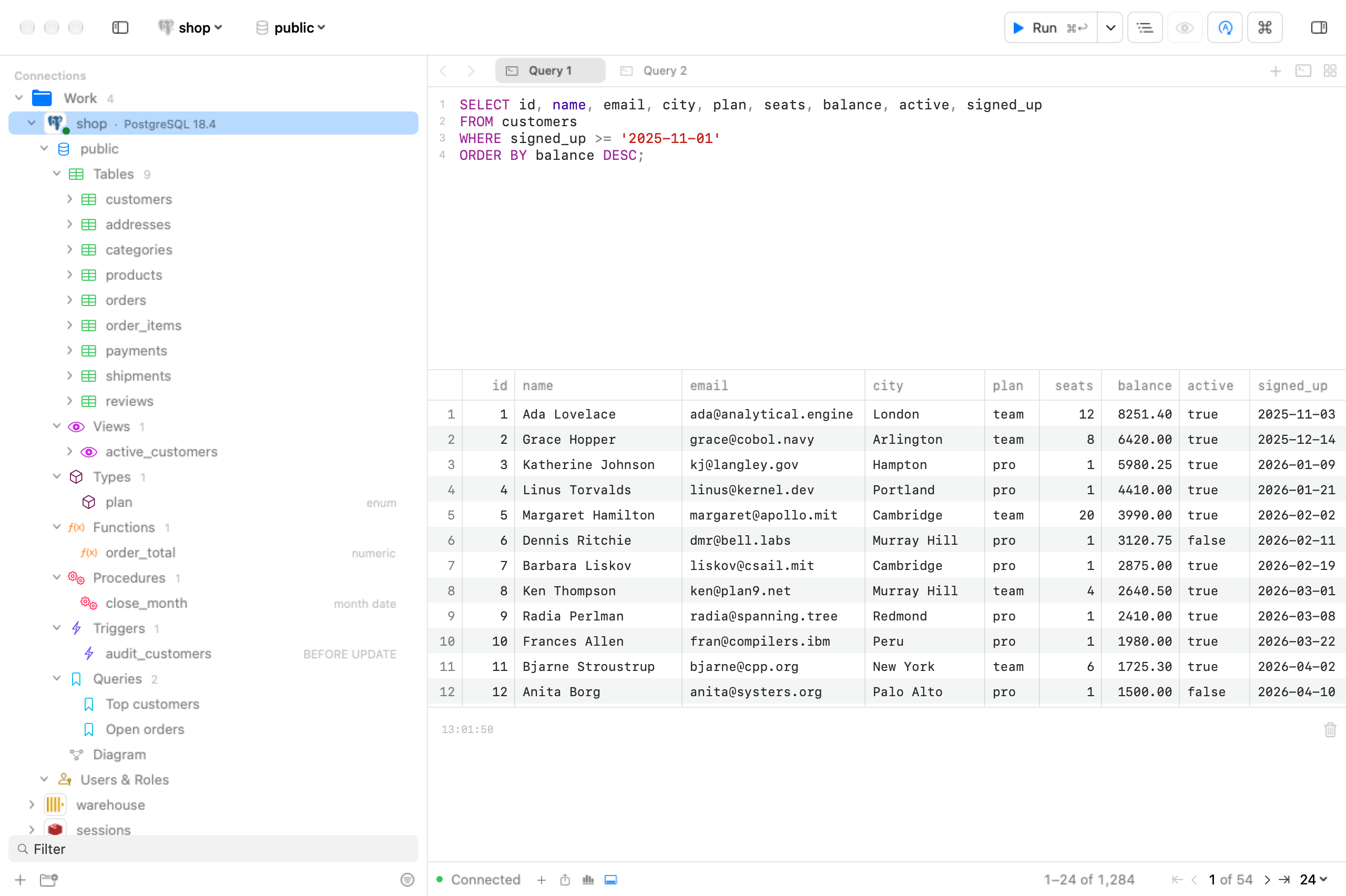Switch to the Query 1 tab

(x=549, y=71)
